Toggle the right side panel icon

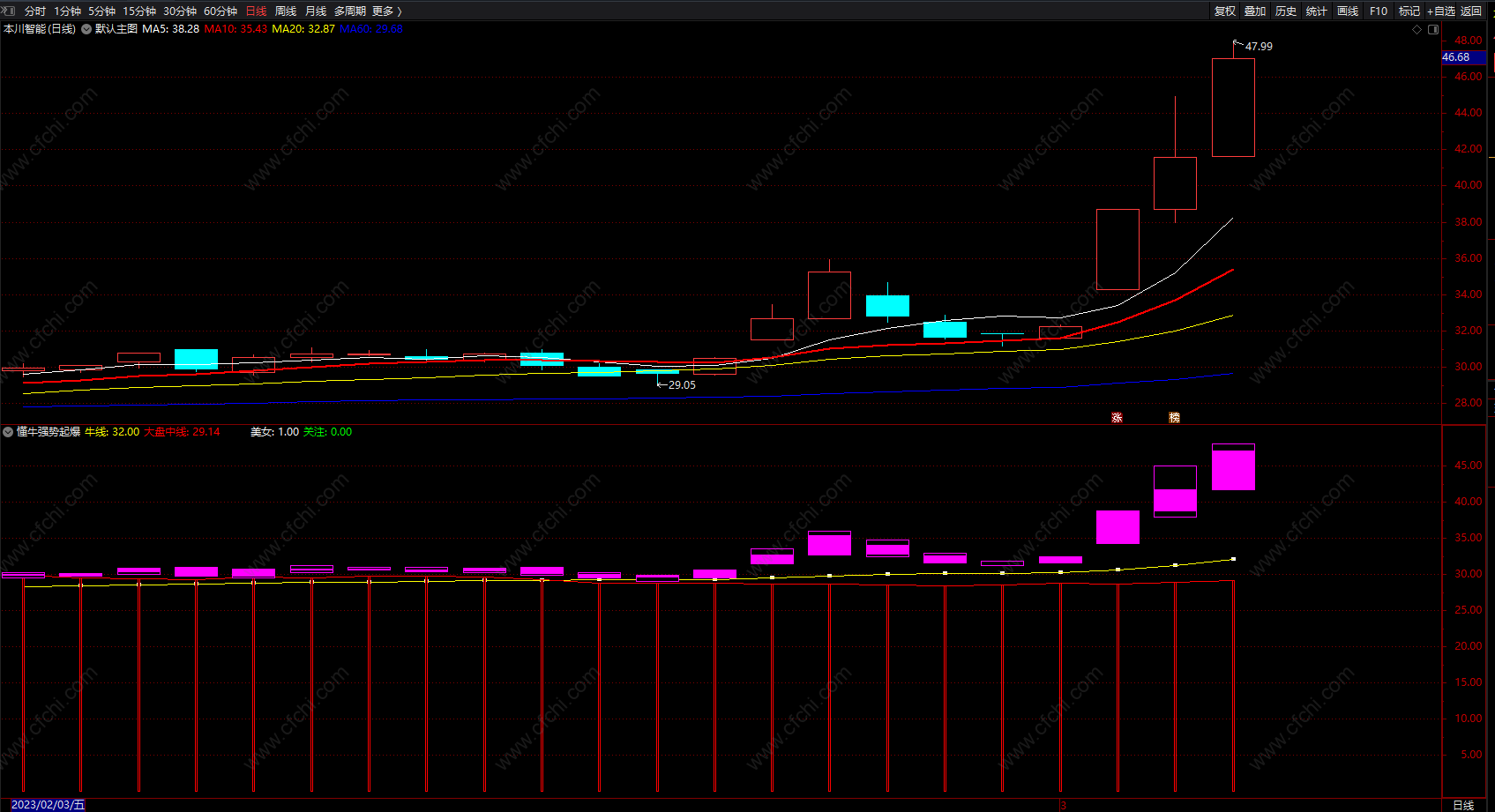click(x=1433, y=29)
